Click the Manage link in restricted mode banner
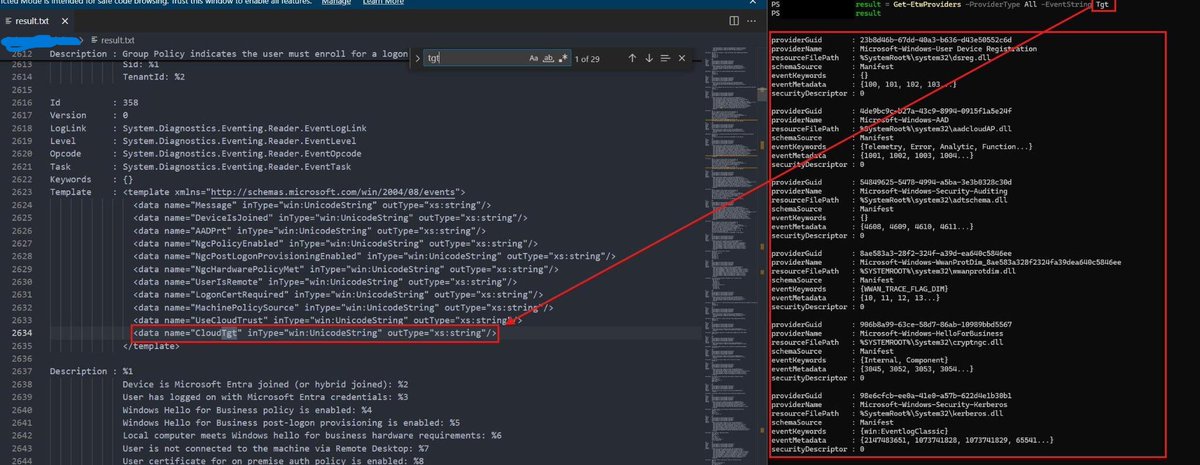The height and width of the screenshot is (465, 1200). (x=336, y=4)
